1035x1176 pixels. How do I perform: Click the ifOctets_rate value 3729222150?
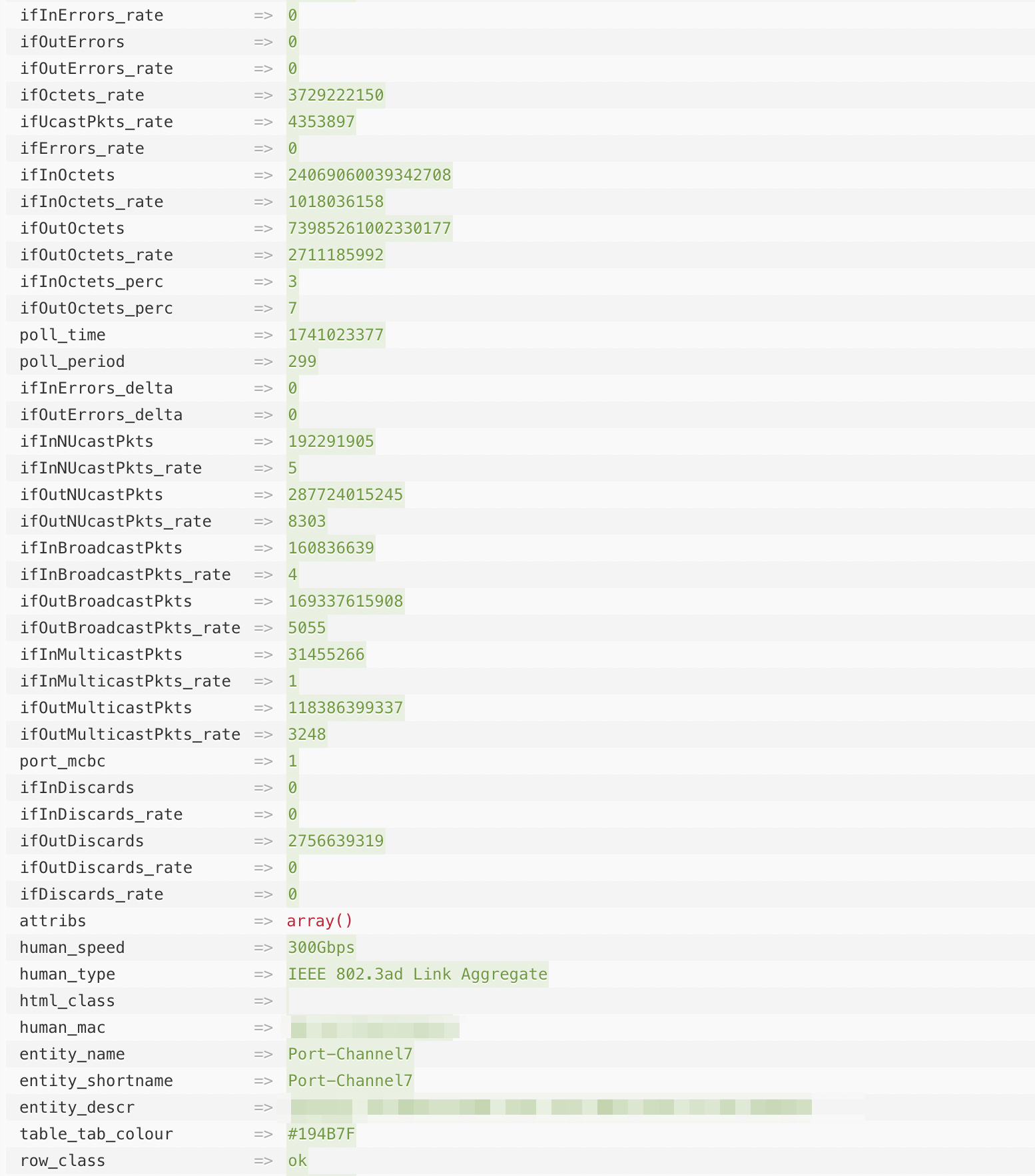tap(336, 95)
